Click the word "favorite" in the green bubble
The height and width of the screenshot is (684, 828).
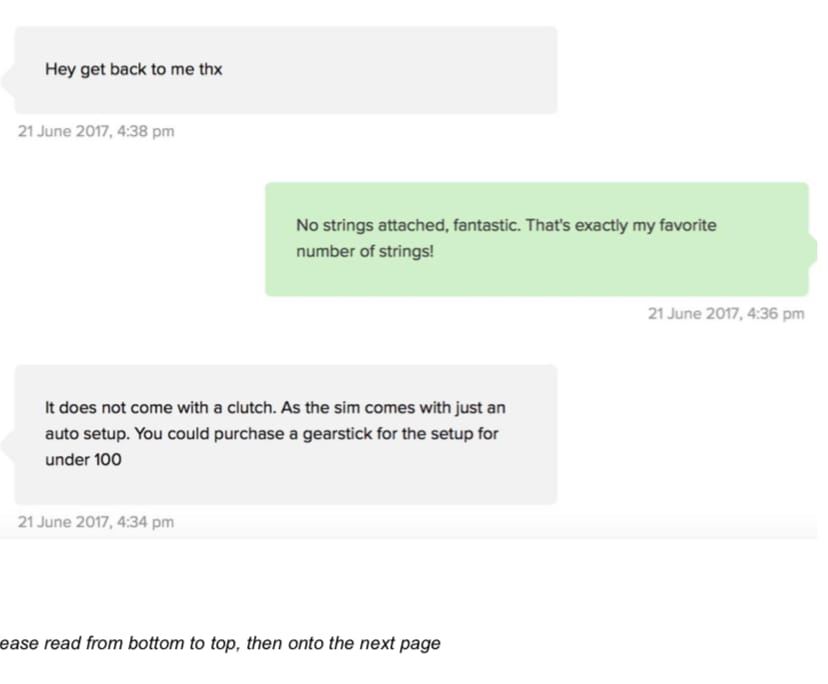[687, 226]
